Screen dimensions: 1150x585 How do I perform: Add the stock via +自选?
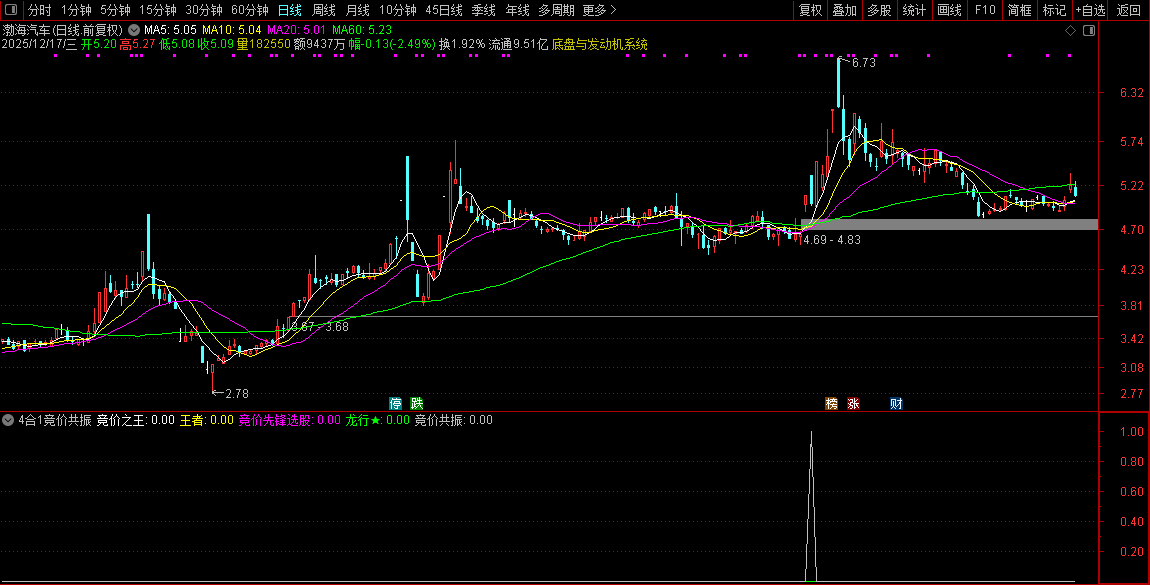coord(1090,10)
